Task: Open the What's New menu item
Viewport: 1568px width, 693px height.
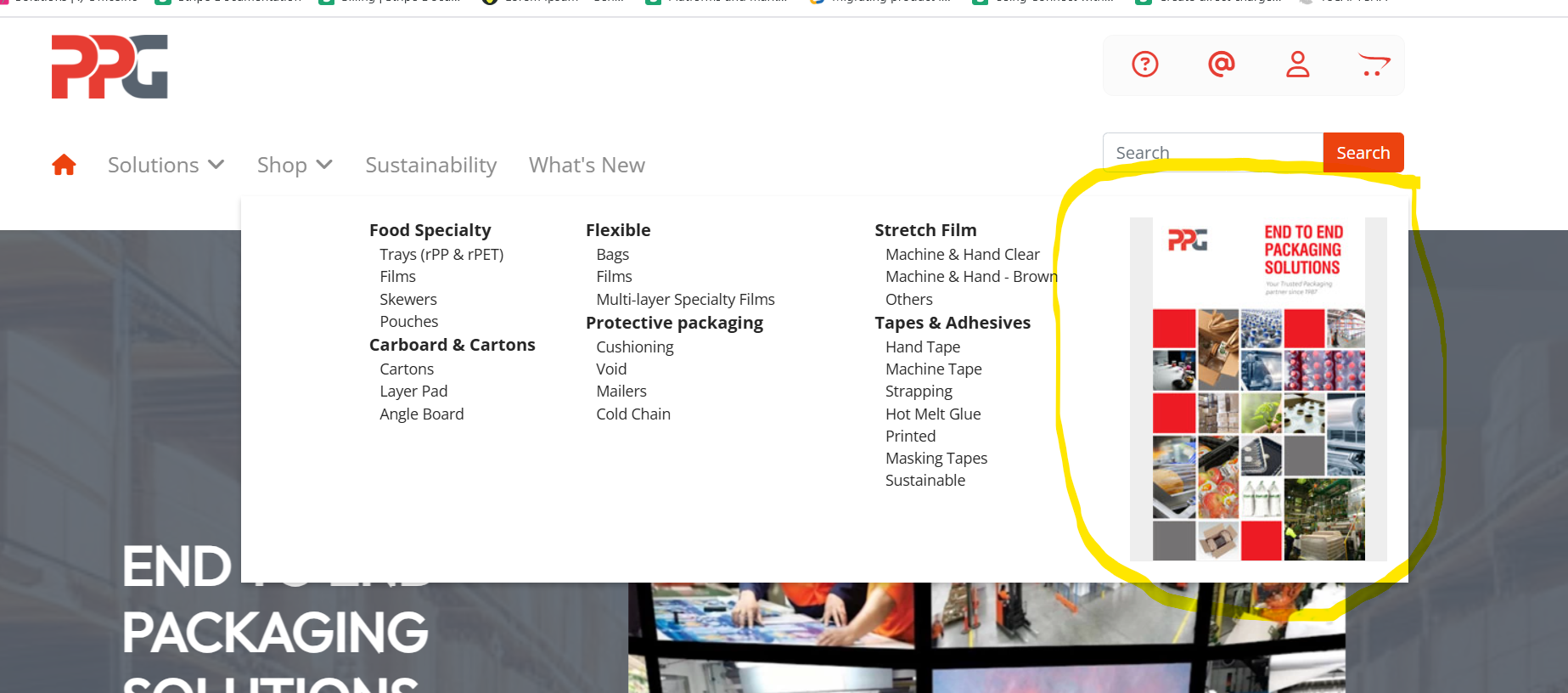Action: point(587,165)
